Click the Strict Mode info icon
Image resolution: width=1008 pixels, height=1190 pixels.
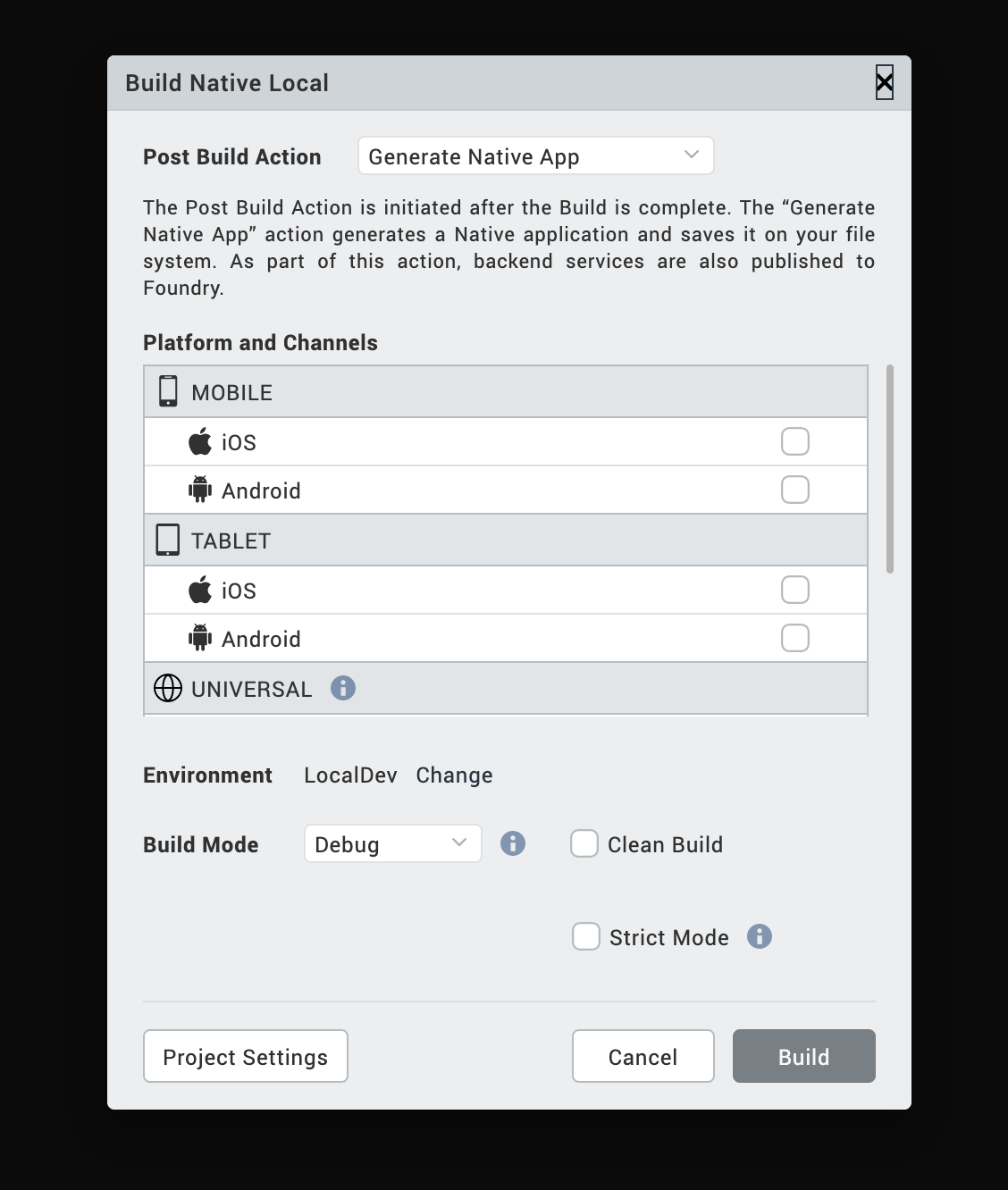[760, 936]
